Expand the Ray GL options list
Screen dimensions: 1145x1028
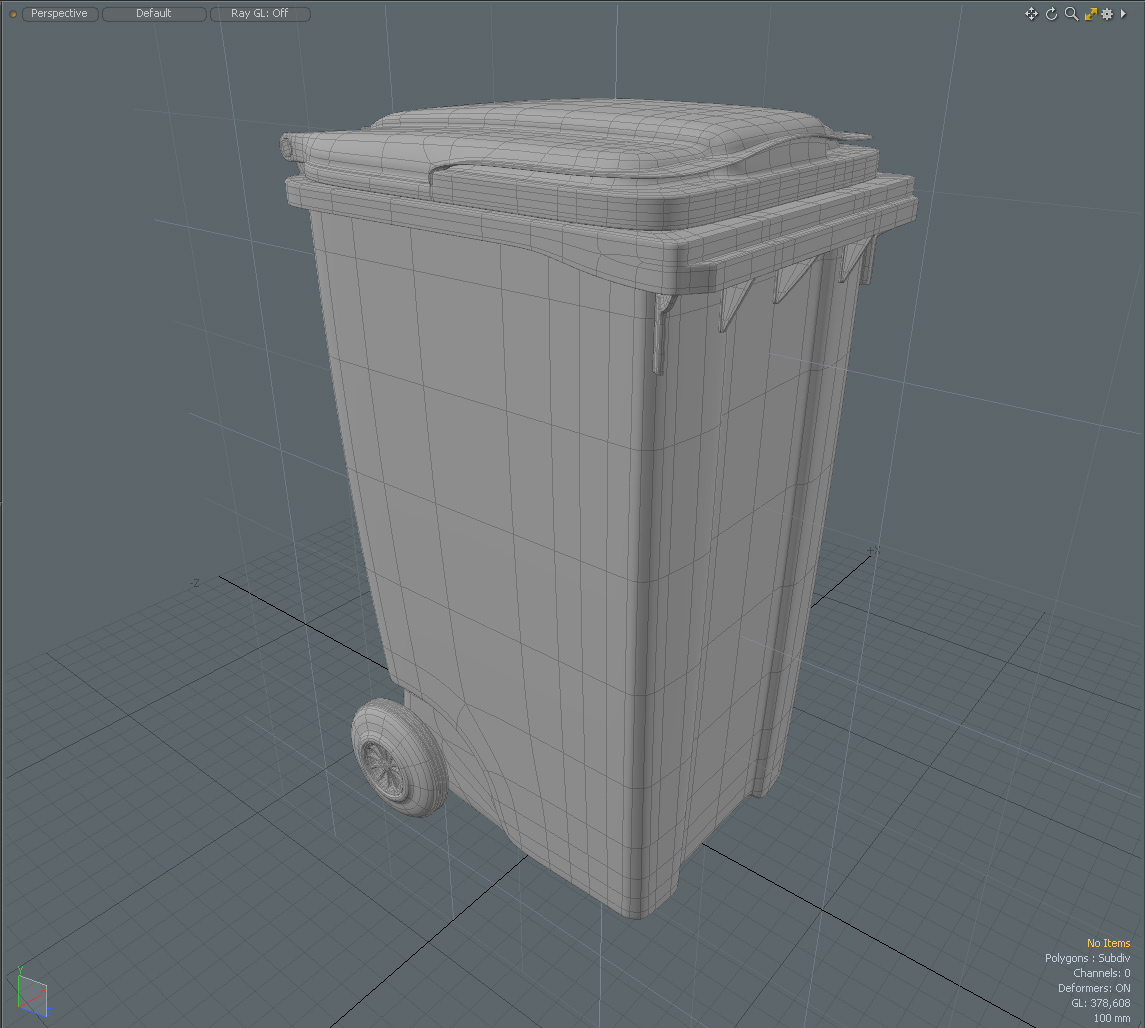tap(260, 13)
